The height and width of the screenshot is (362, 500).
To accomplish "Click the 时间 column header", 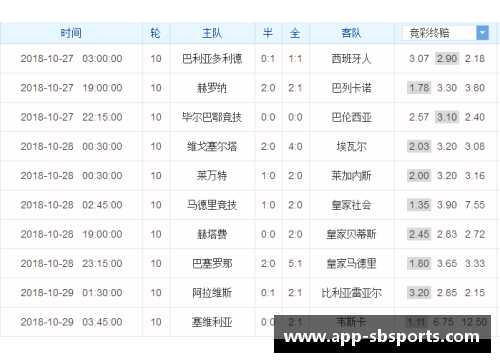I will pos(71,33).
